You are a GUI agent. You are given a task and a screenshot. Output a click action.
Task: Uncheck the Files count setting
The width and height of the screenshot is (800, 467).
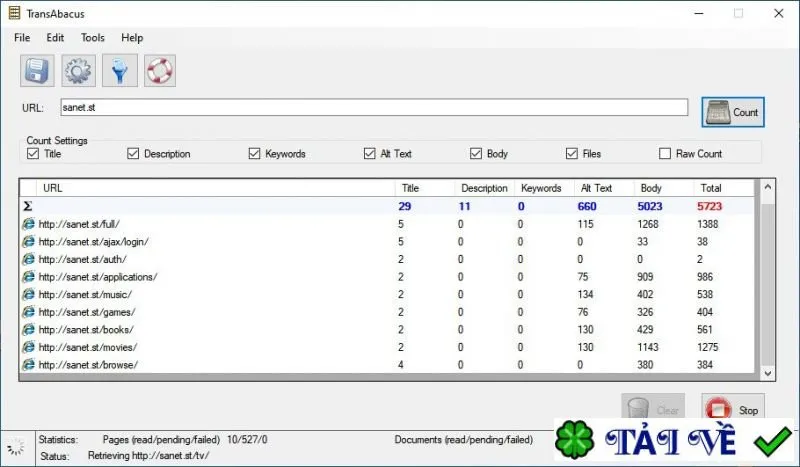572,153
